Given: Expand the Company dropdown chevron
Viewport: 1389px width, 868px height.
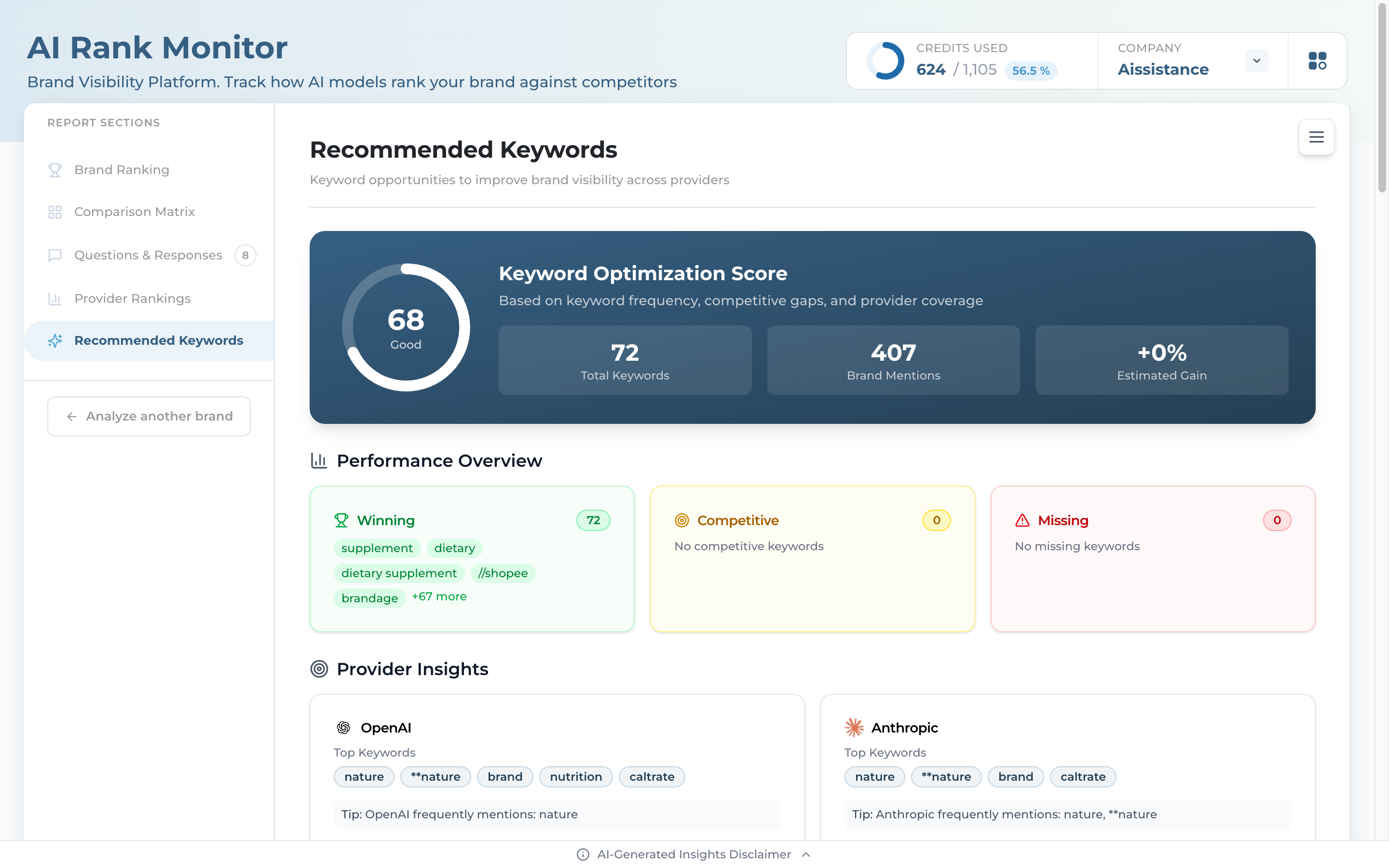Looking at the screenshot, I should pos(1256,60).
